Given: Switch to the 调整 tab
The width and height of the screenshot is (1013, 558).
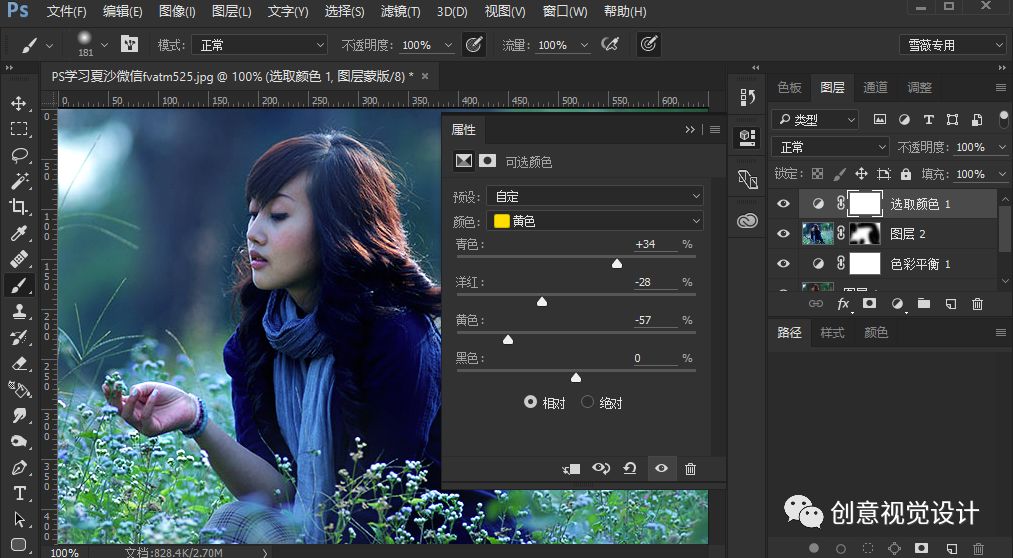Looking at the screenshot, I should point(919,87).
